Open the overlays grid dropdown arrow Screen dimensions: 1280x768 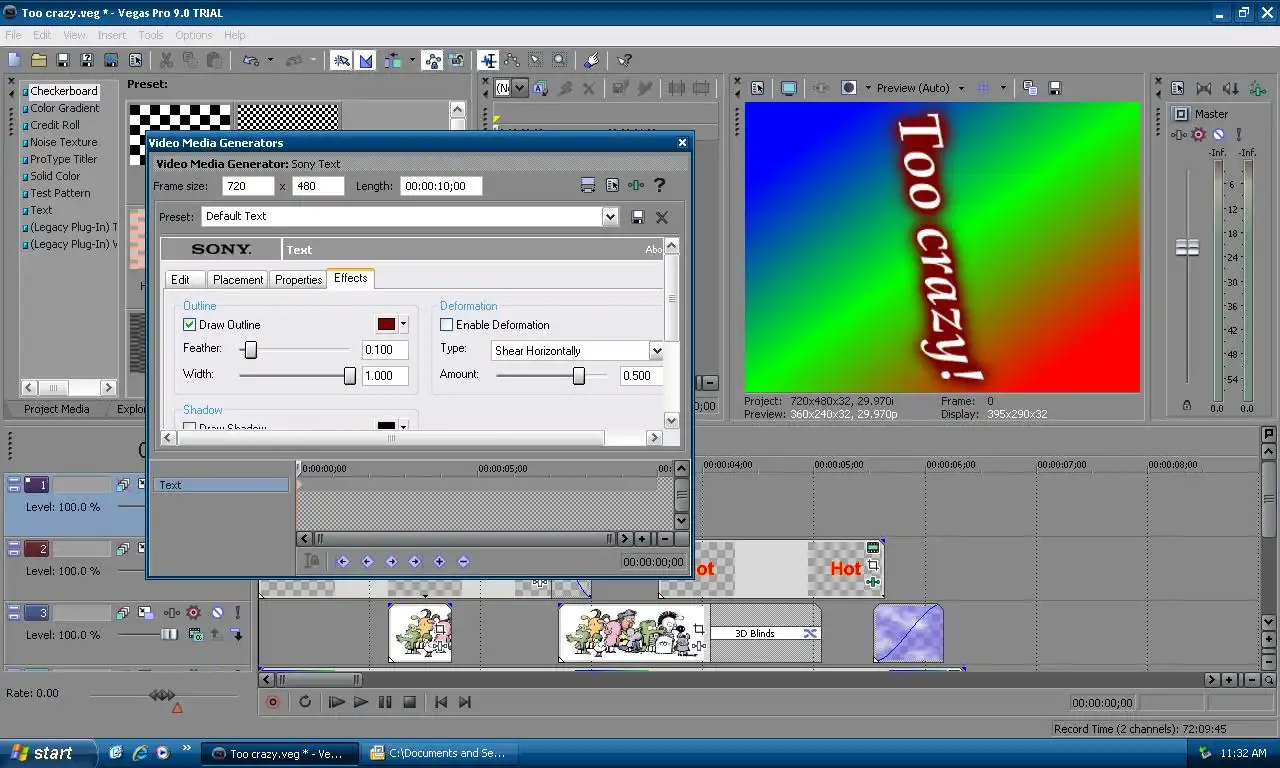pyautogui.click(x=1003, y=88)
